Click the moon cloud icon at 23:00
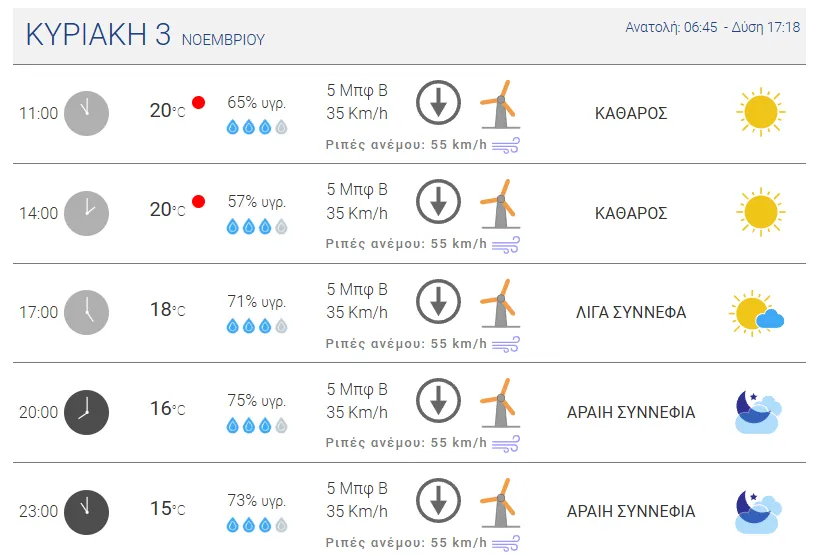The height and width of the screenshot is (555, 813). [757, 511]
